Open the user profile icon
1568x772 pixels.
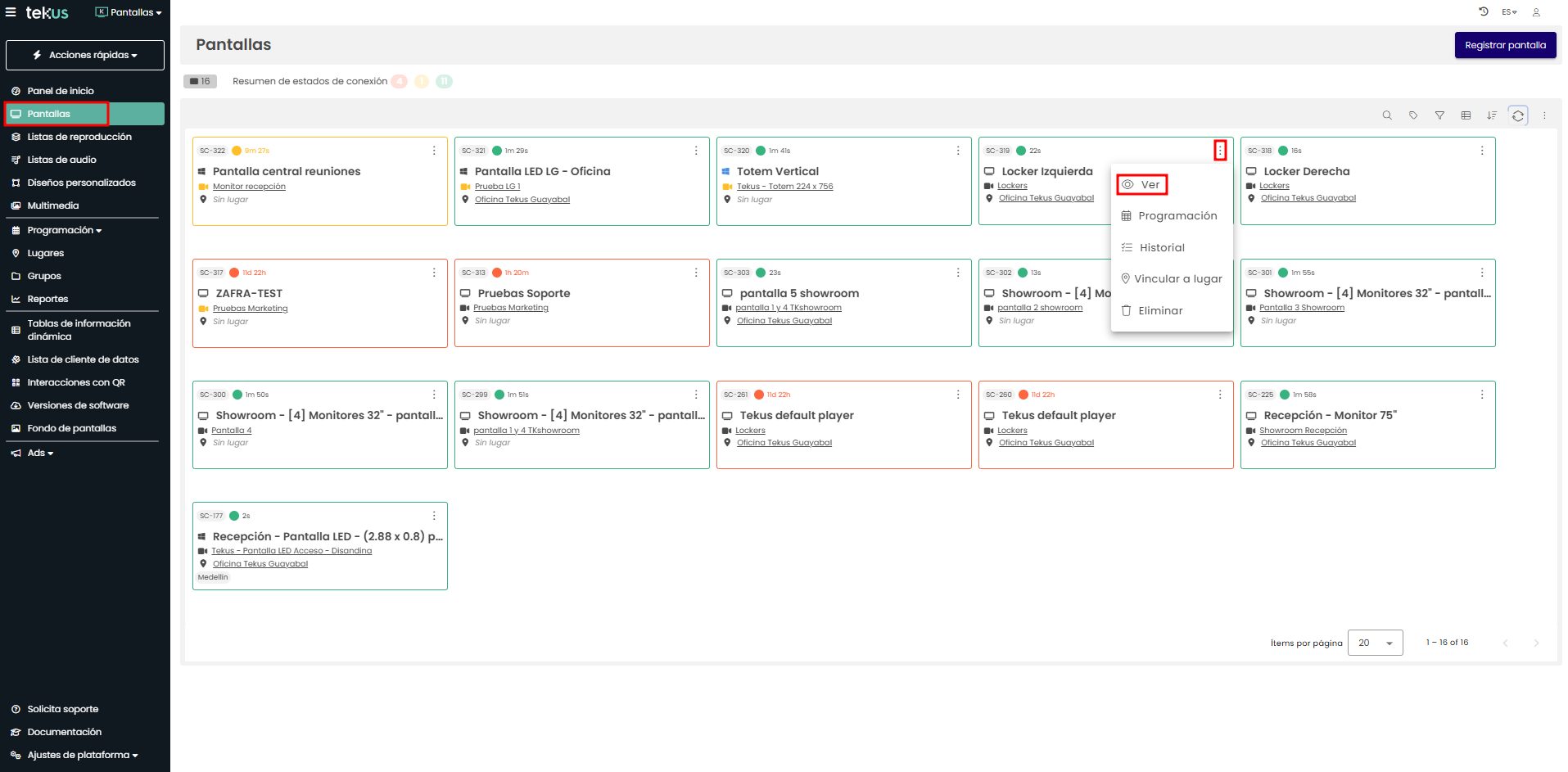(1536, 12)
